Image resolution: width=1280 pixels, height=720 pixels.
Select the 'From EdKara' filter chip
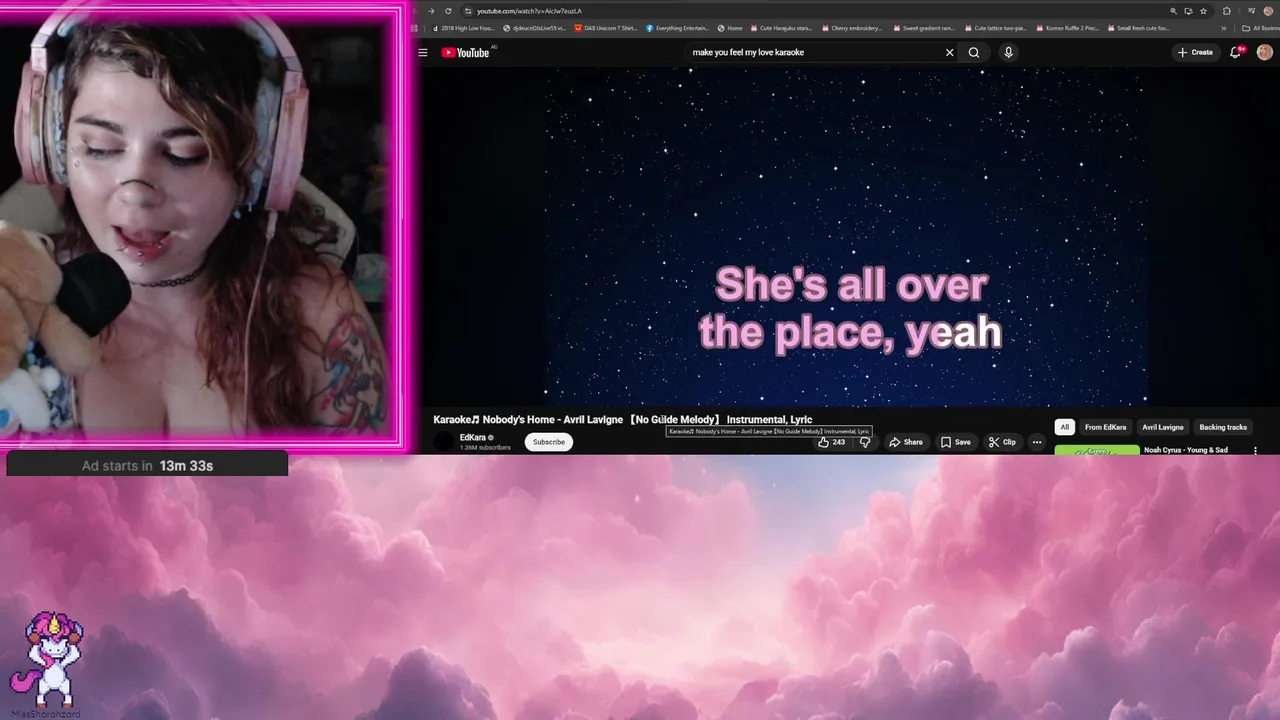click(x=1105, y=427)
